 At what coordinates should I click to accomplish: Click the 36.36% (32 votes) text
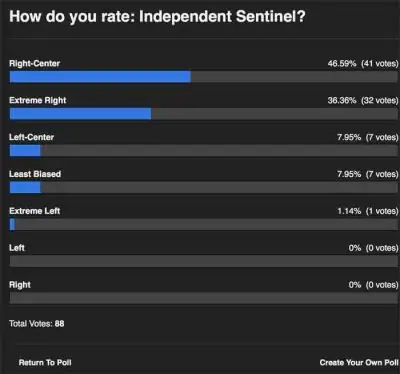(x=363, y=100)
